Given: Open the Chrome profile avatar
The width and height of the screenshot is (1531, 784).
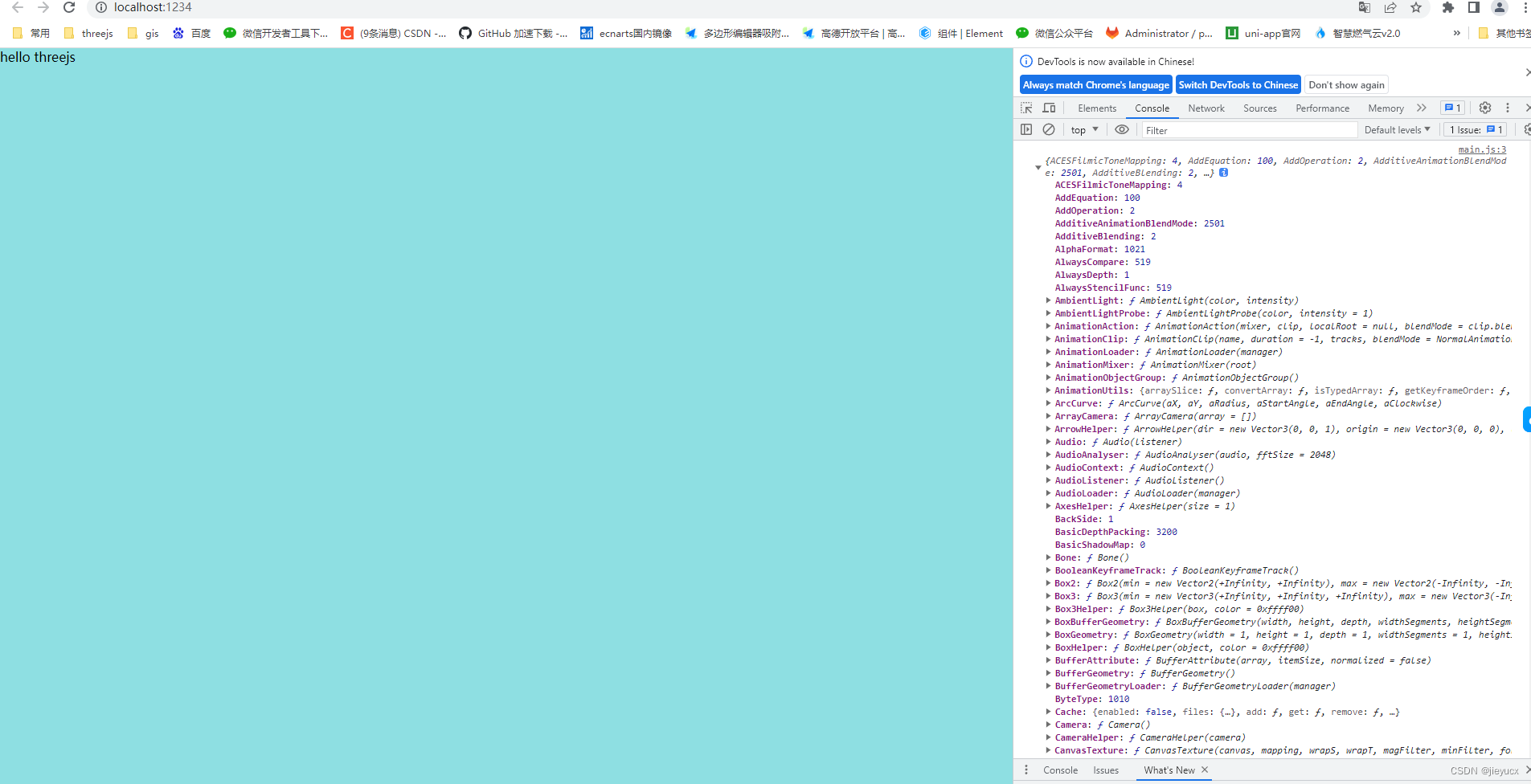Looking at the screenshot, I should [1500, 7].
